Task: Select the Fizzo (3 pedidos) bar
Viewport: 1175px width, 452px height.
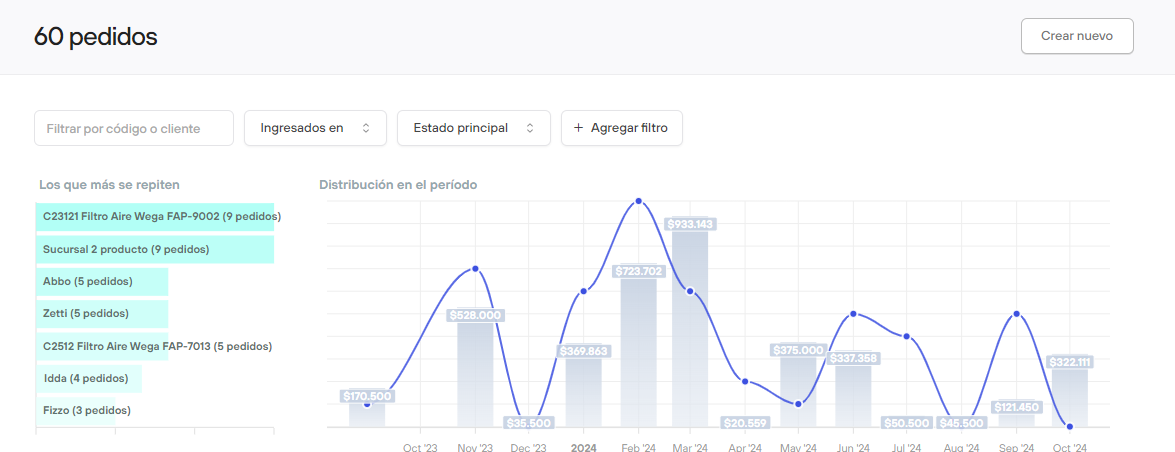Action: pos(75,411)
